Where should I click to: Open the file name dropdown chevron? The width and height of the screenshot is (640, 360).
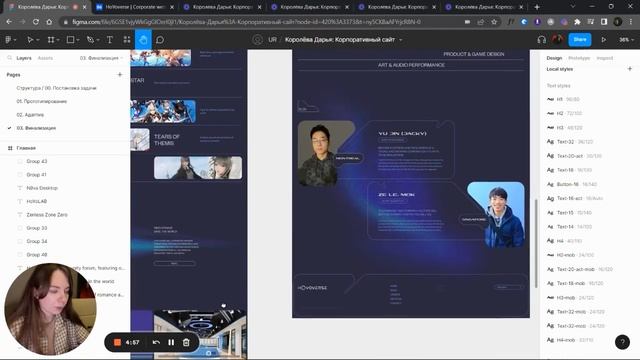[x=401, y=40]
